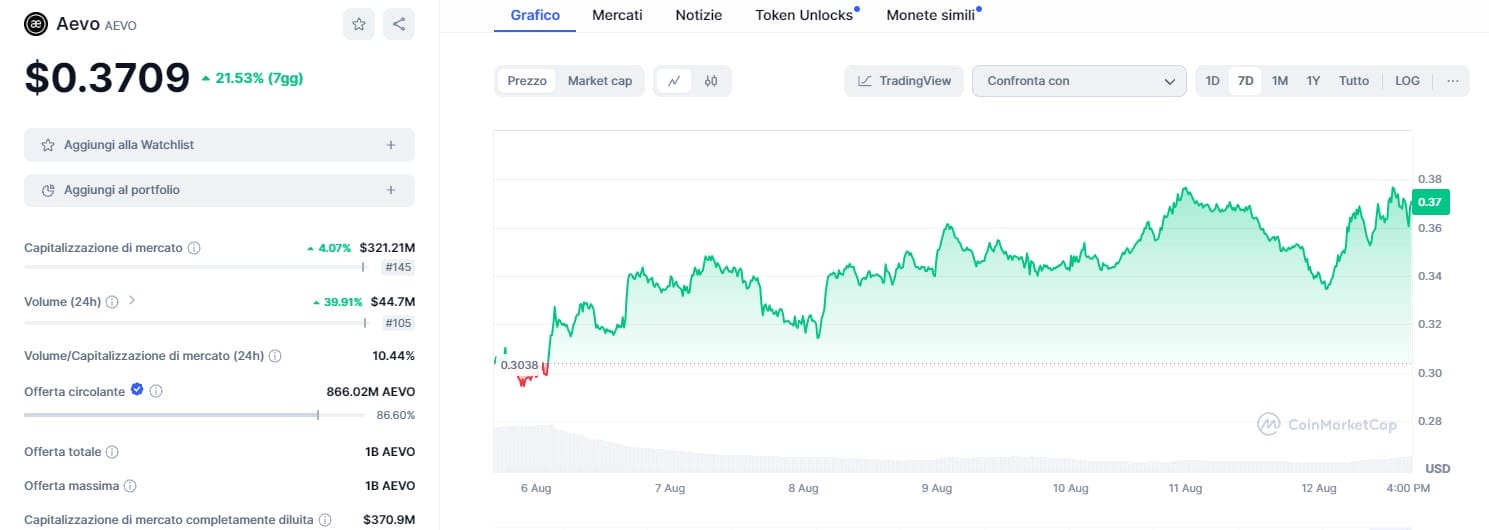1489x530 pixels.
Task: Expand Volume (24h) chevron arrow
Action: tap(132, 301)
